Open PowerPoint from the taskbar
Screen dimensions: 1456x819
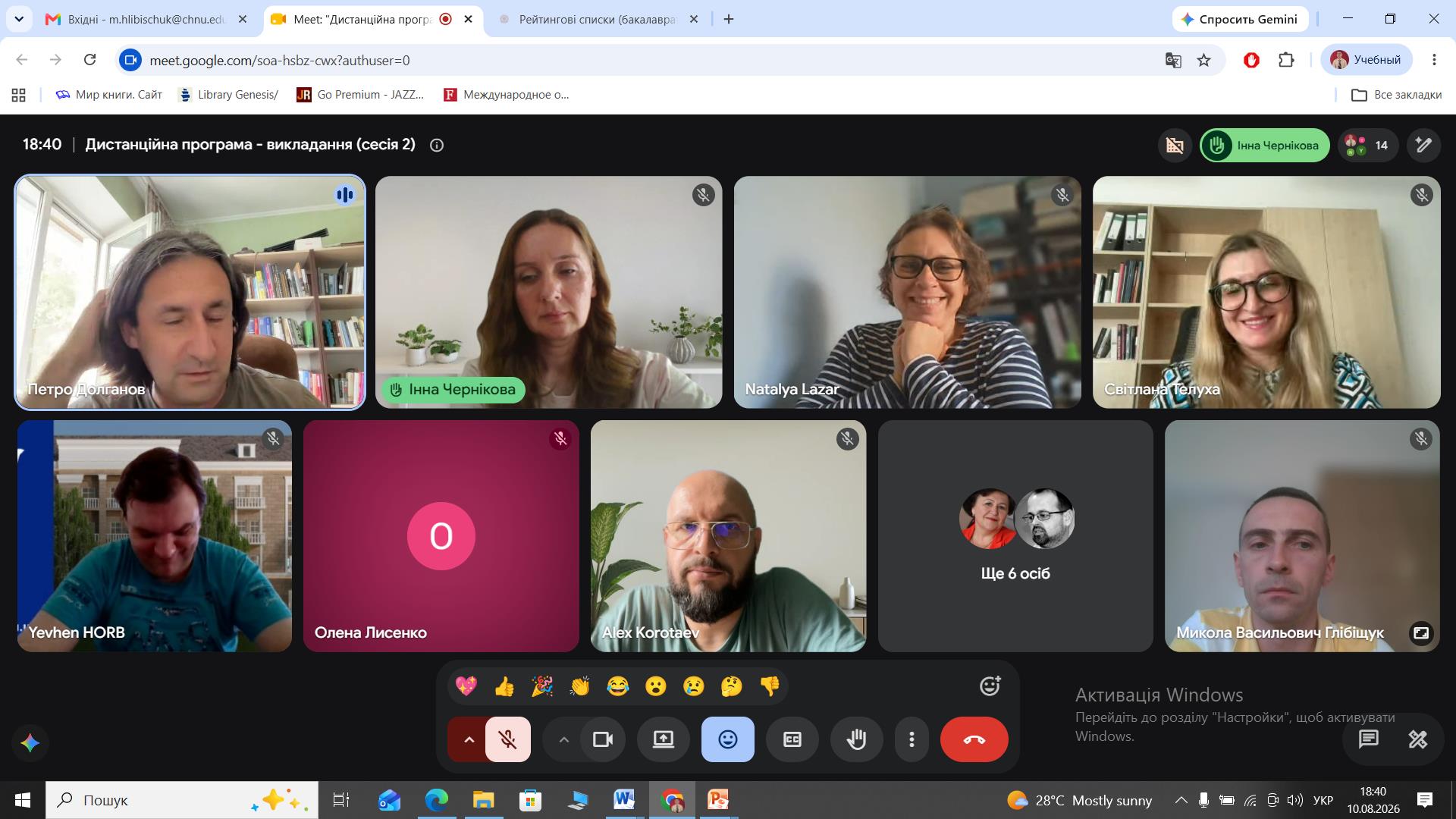718,800
